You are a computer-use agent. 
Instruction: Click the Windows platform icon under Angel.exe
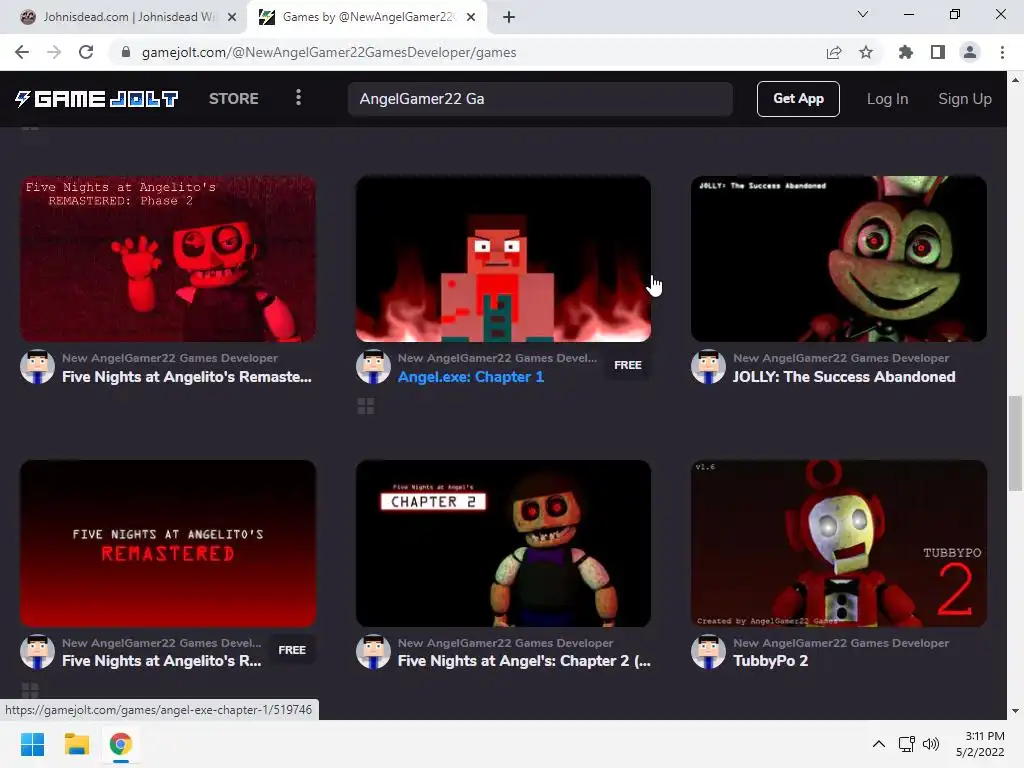pos(366,406)
